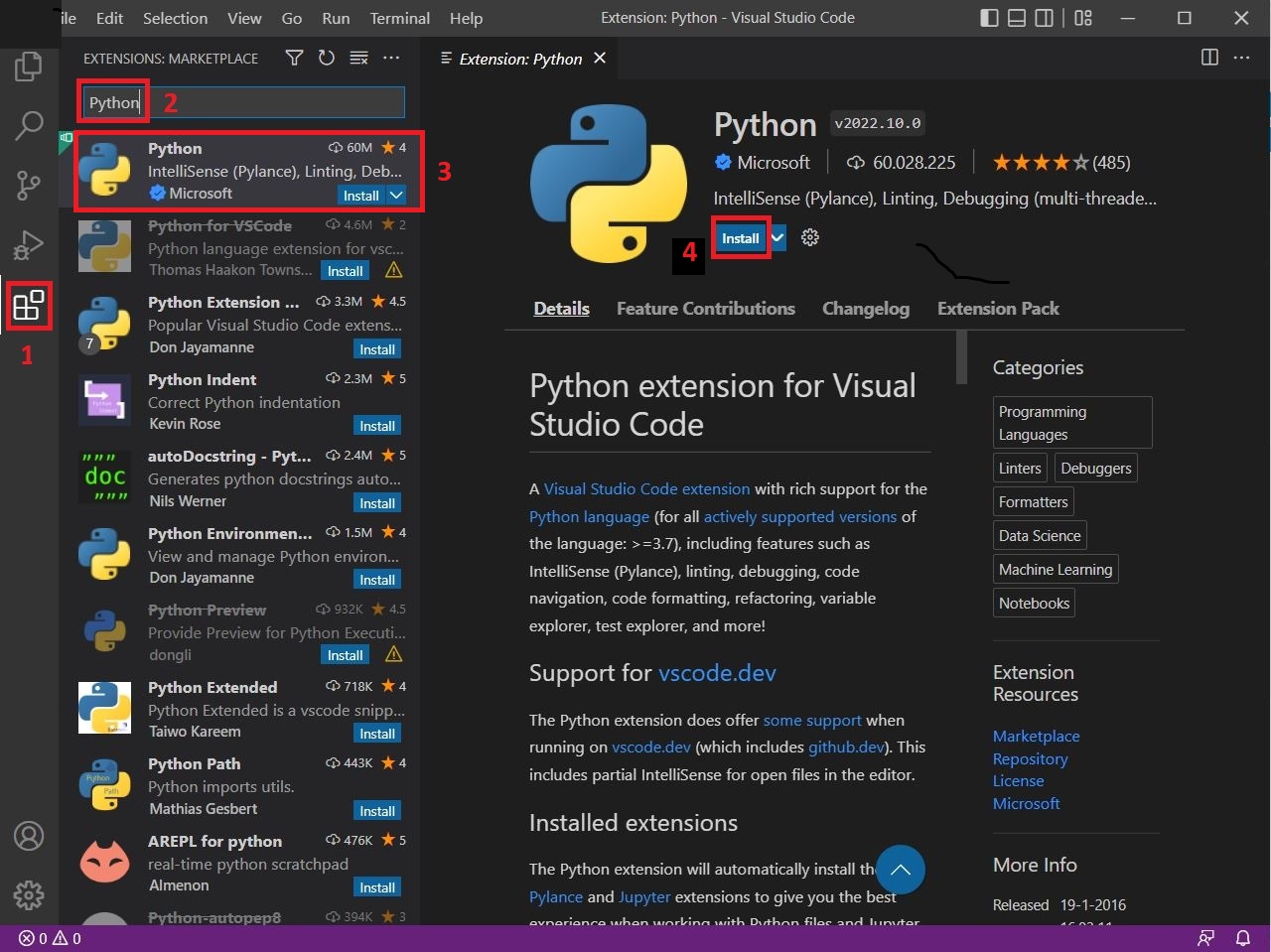This screenshot has height=952, width=1271.
Task: Open Extensions views and more actions menu
Action: [x=391, y=59]
